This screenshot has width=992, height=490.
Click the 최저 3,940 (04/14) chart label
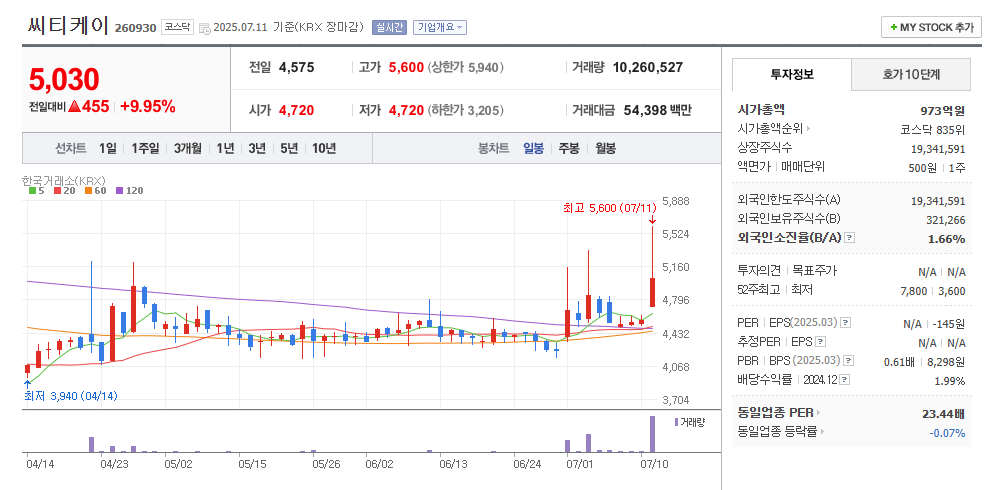click(x=70, y=396)
